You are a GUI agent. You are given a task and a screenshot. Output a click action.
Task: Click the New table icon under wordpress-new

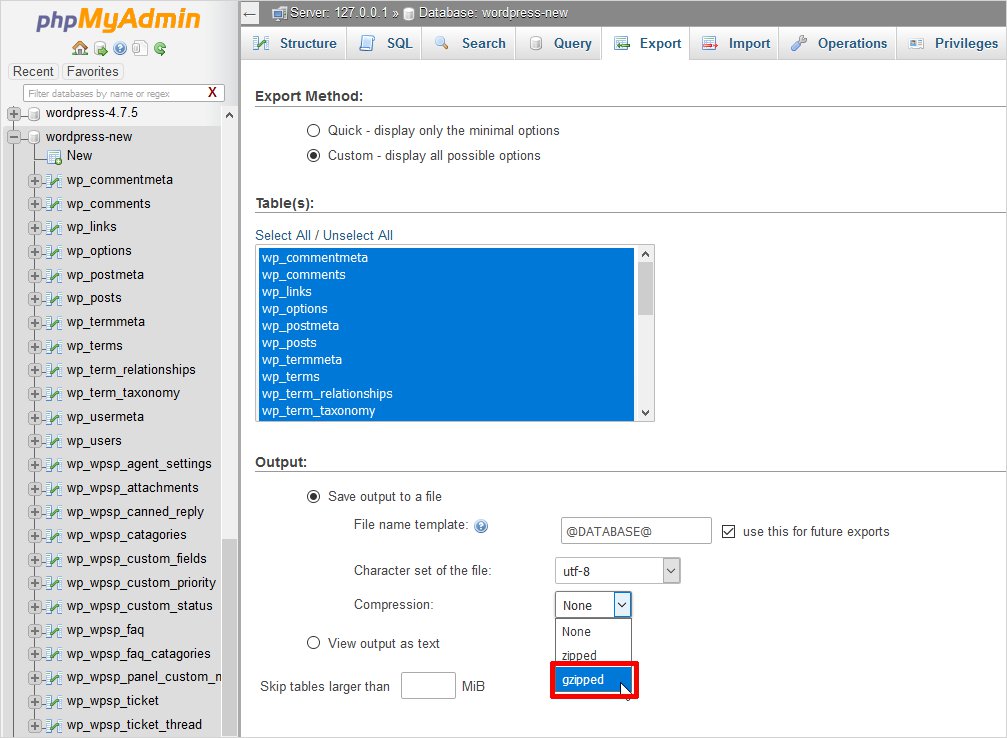click(54, 156)
